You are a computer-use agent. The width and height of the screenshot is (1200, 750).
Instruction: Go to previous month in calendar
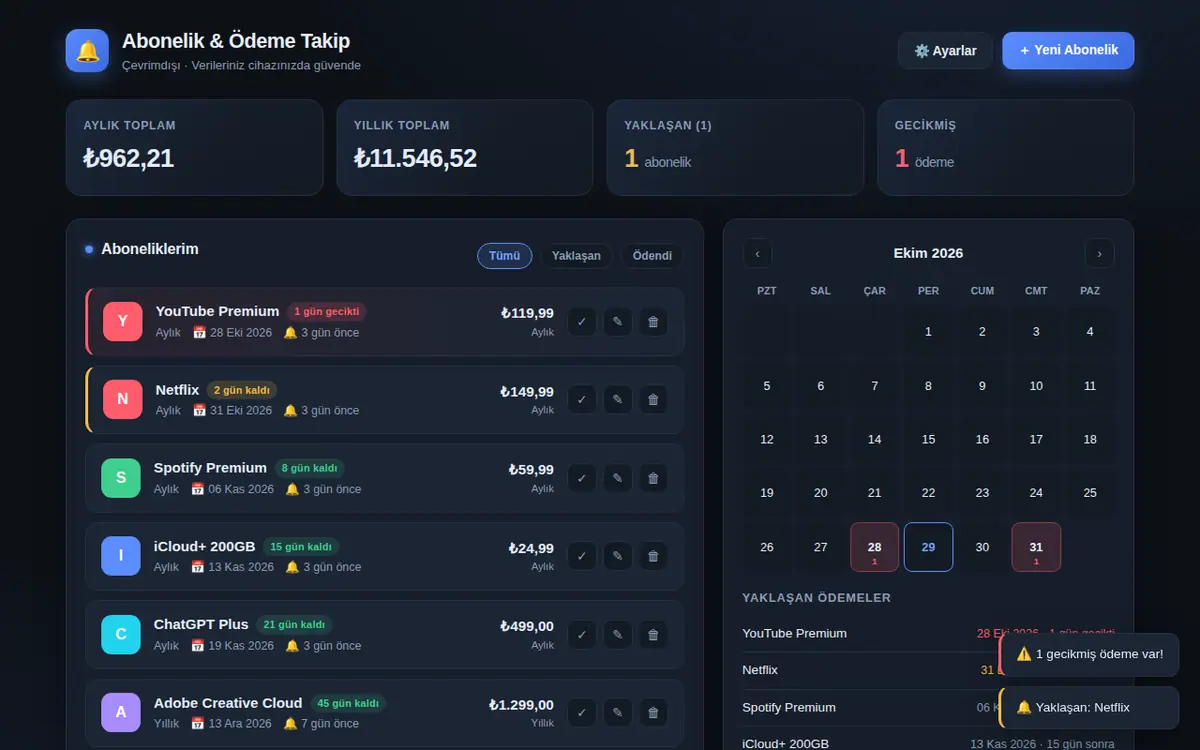tap(757, 254)
